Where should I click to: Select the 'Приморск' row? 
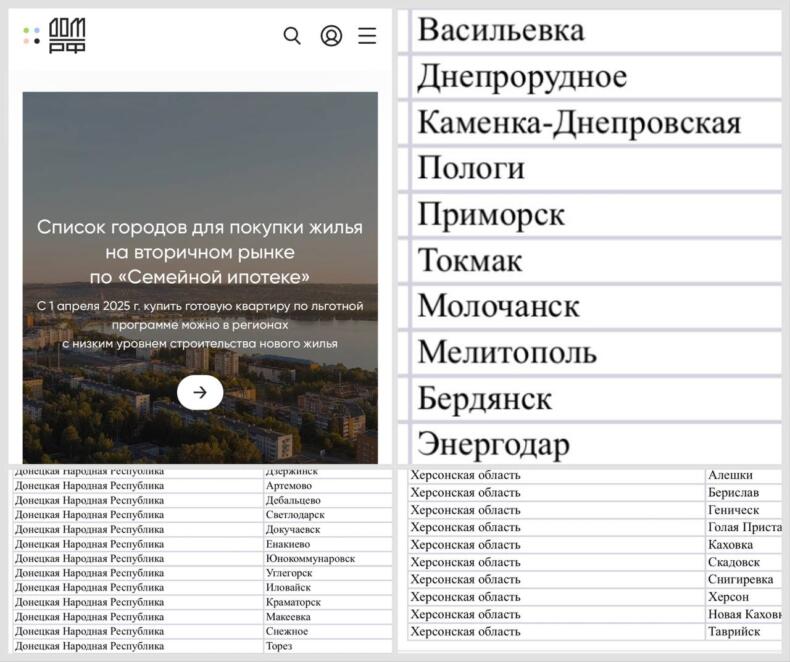click(x=597, y=215)
